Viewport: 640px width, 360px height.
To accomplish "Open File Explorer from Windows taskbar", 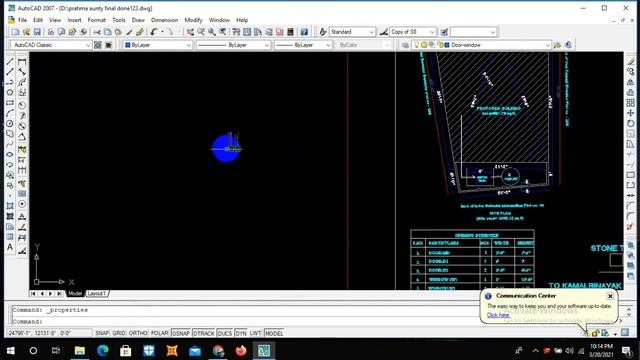I will [80, 351].
